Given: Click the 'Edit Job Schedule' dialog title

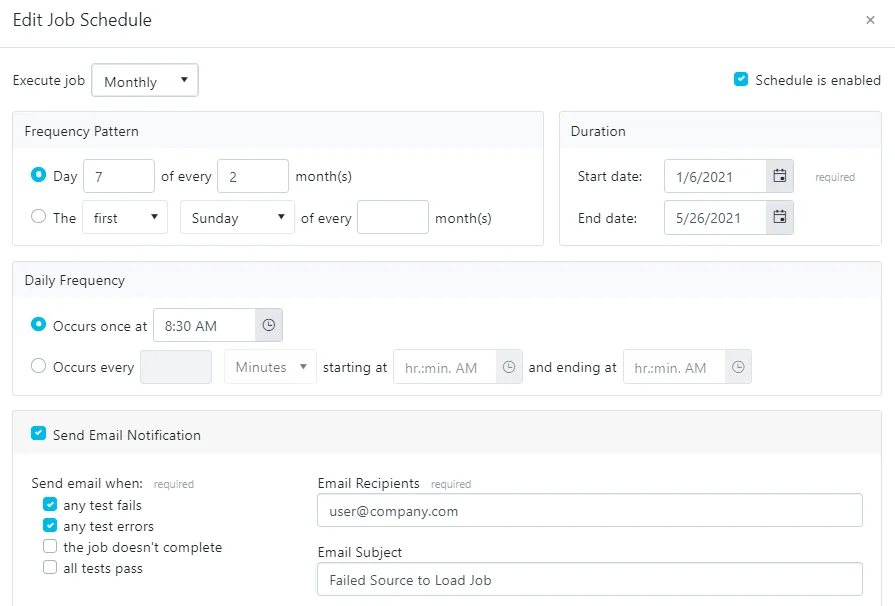Looking at the screenshot, I should tap(82, 20).
